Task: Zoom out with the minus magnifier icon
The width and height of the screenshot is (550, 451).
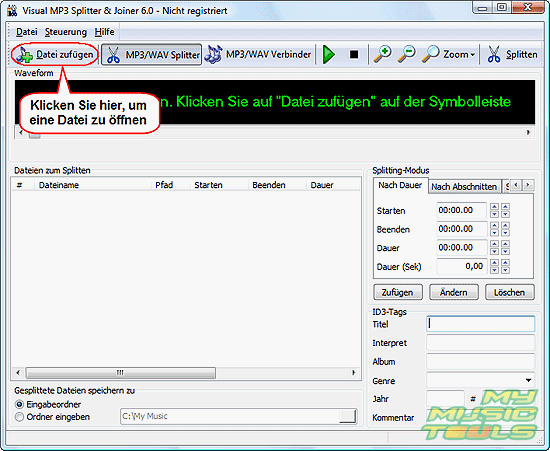Action: pos(407,54)
